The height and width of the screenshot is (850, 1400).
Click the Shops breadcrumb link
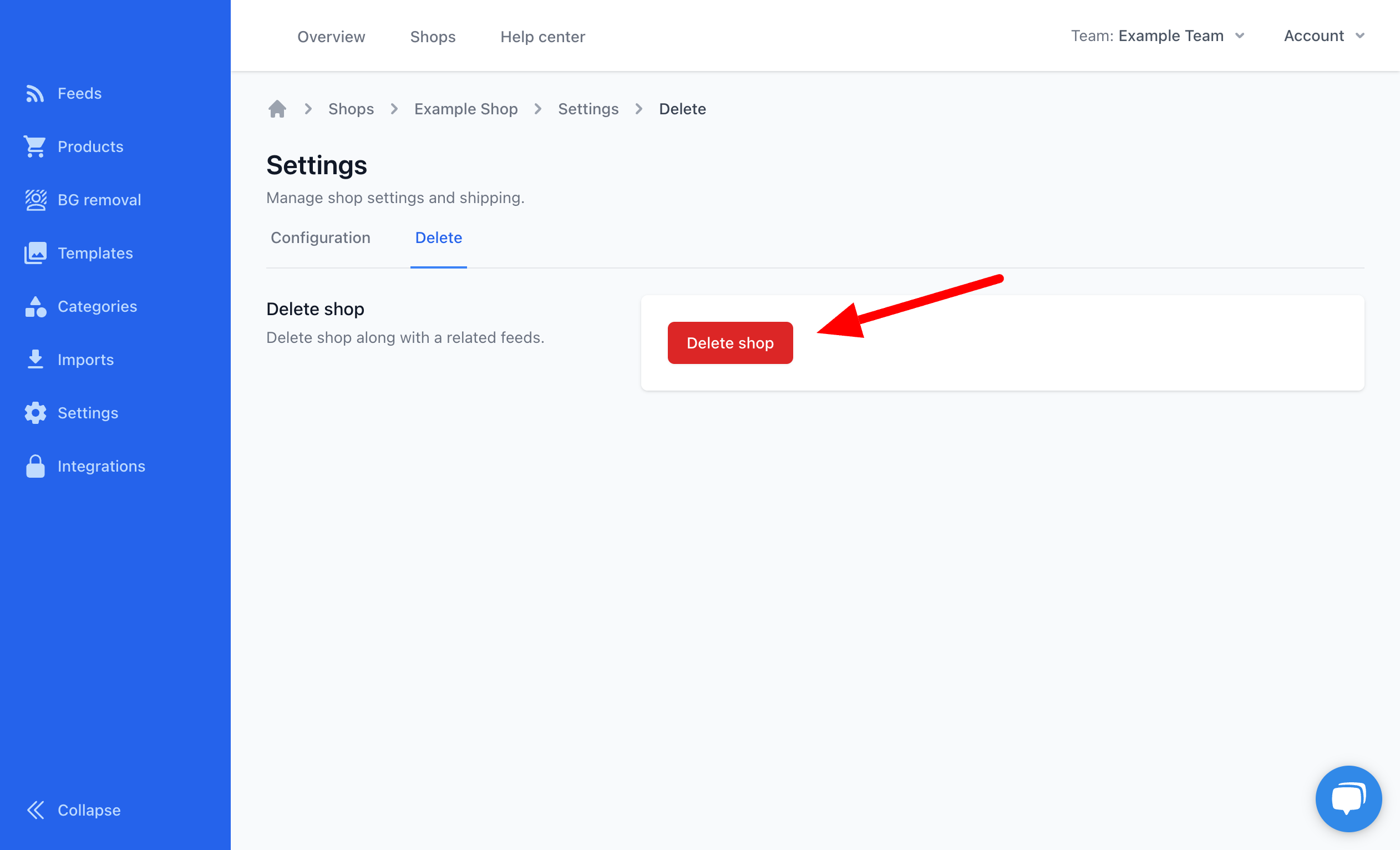click(351, 108)
